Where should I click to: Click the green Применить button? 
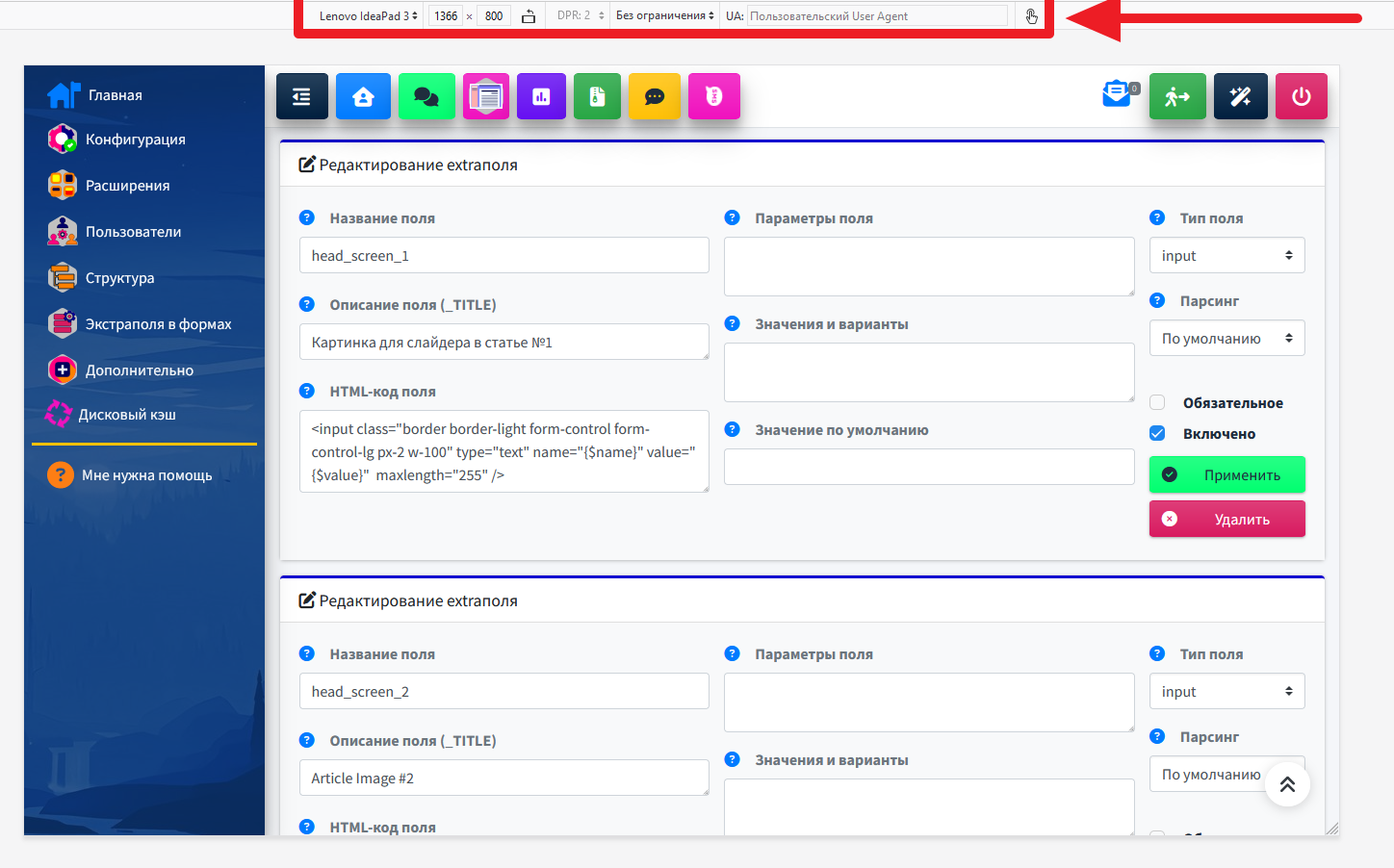(x=1226, y=474)
